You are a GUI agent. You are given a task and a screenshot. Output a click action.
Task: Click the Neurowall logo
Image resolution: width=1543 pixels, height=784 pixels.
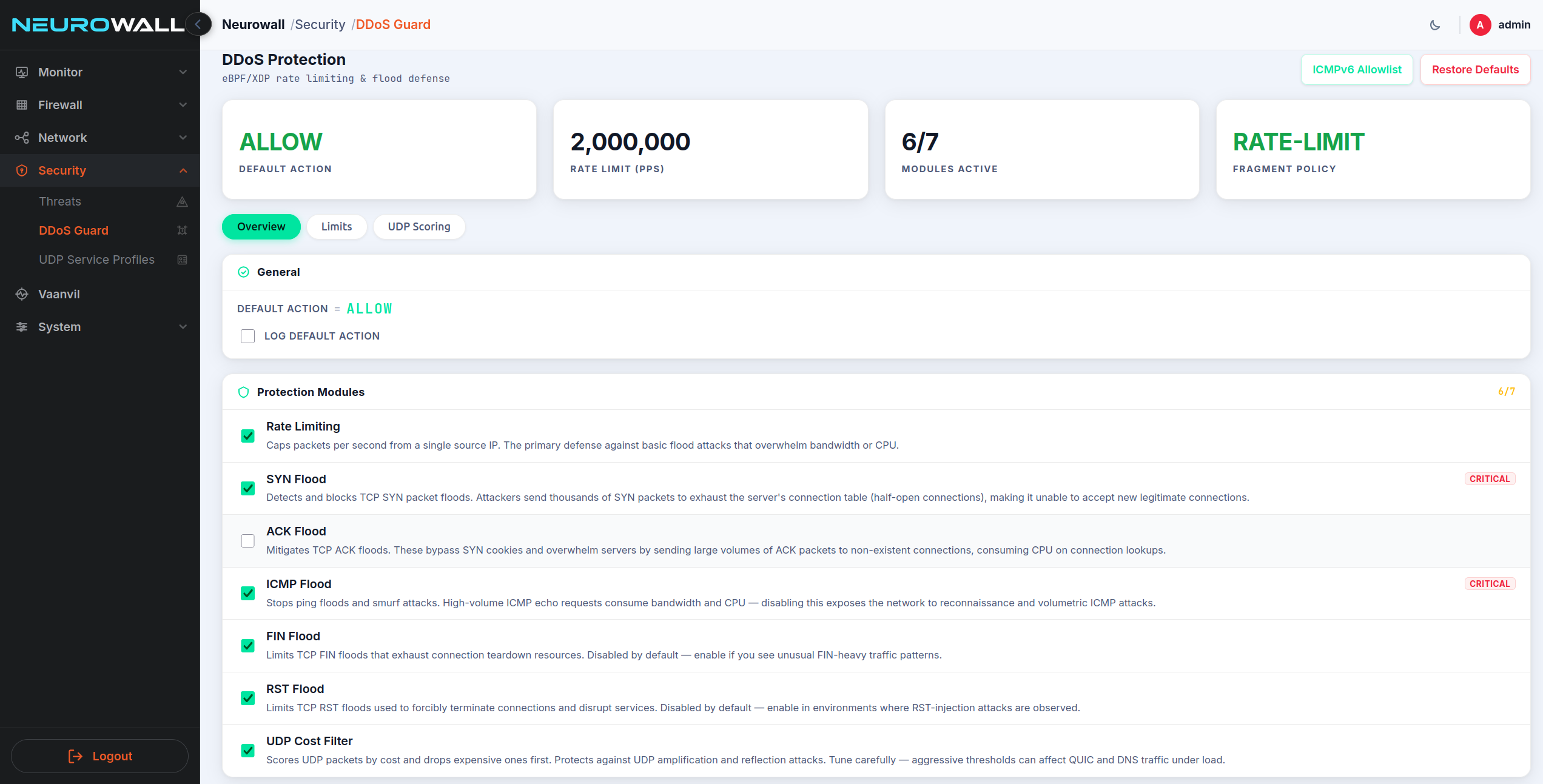coord(98,25)
